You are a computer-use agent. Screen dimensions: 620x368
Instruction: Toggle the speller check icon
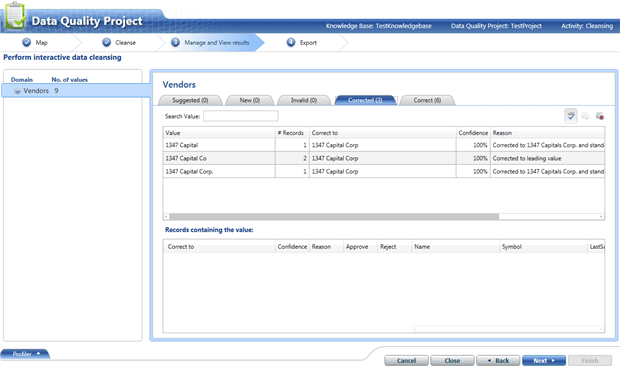(571, 116)
